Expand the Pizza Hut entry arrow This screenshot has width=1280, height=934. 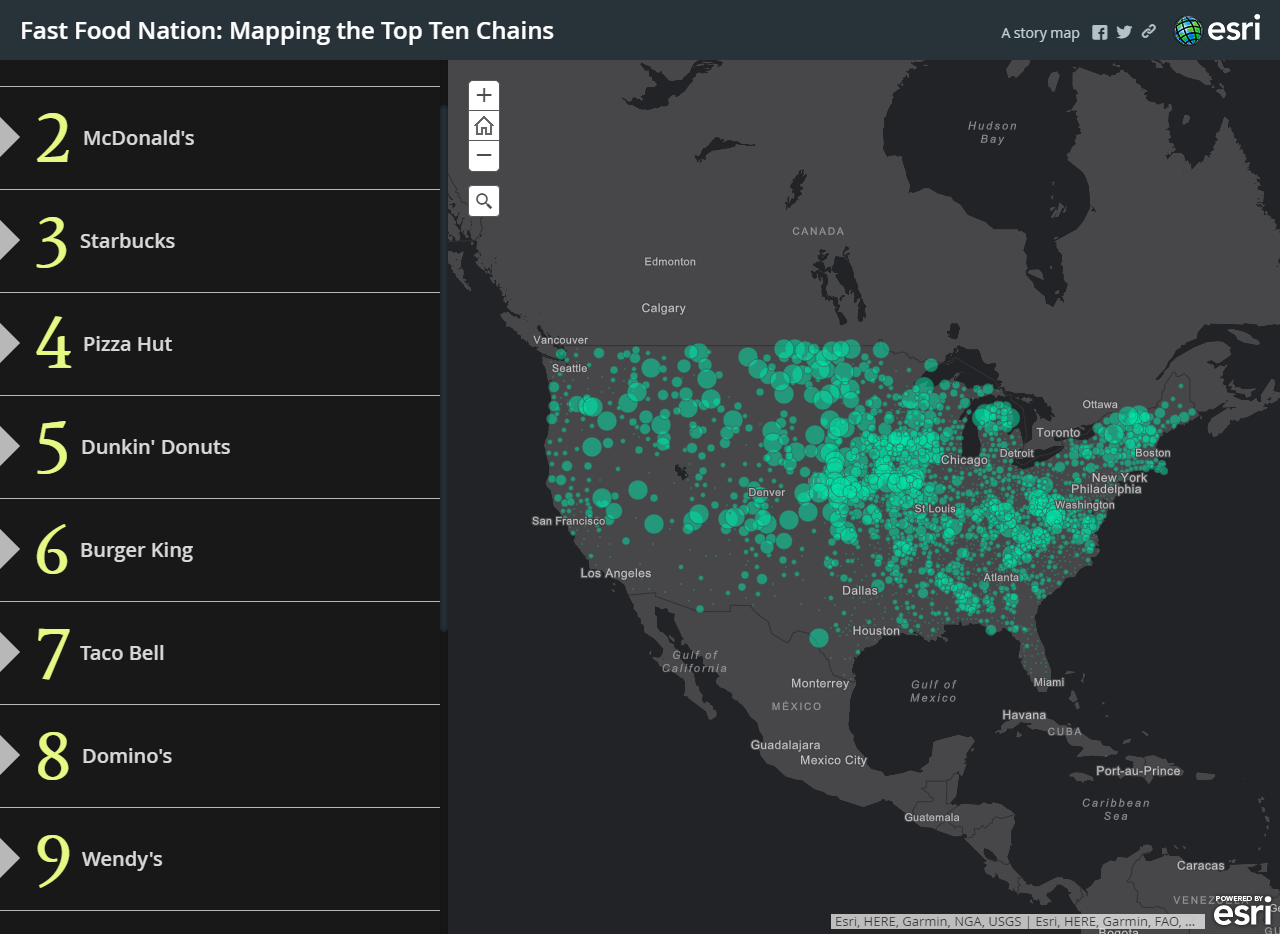click(x=9, y=344)
